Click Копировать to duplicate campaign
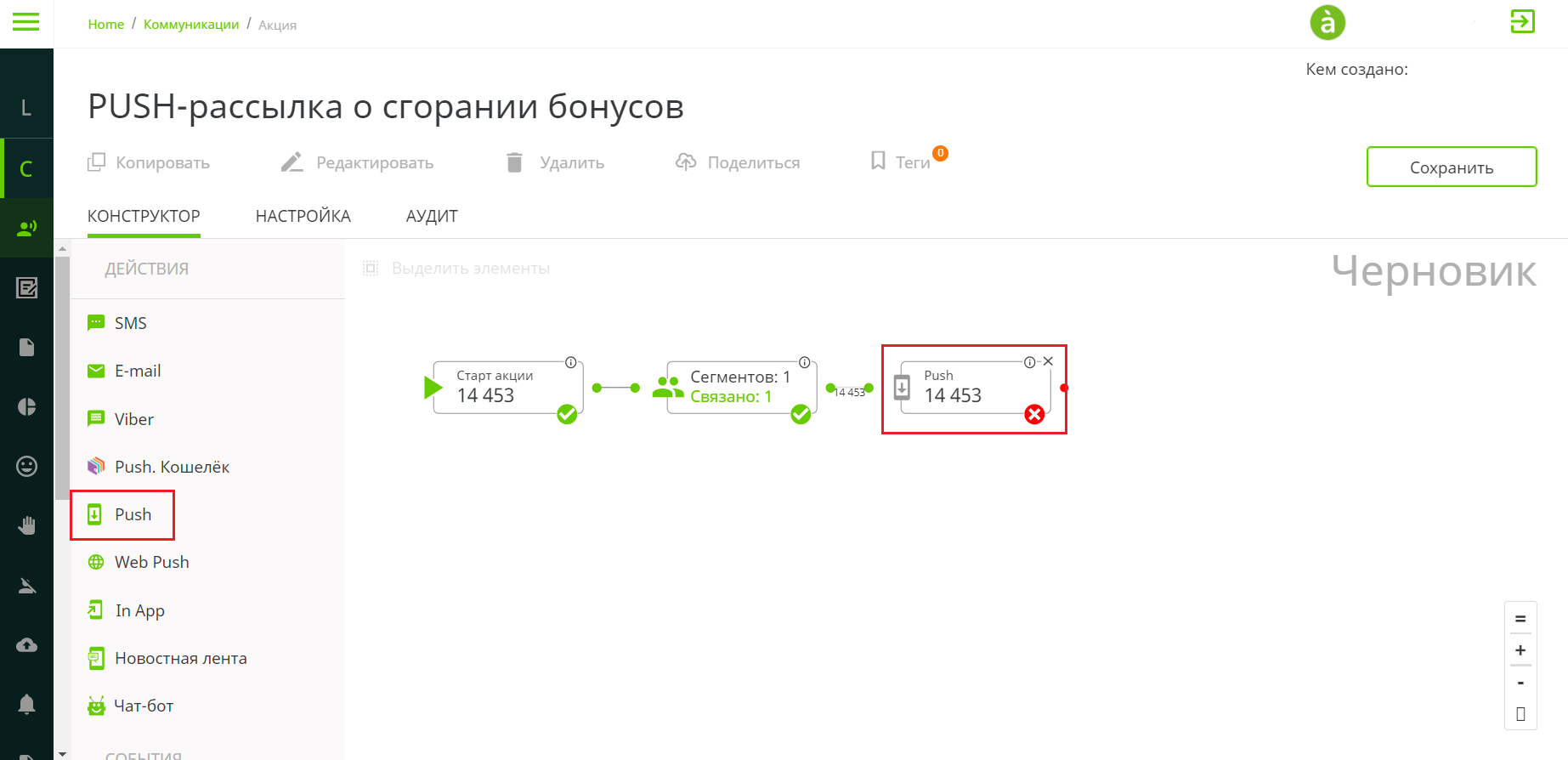The height and width of the screenshot is (760, 1568). coord(150,162)
